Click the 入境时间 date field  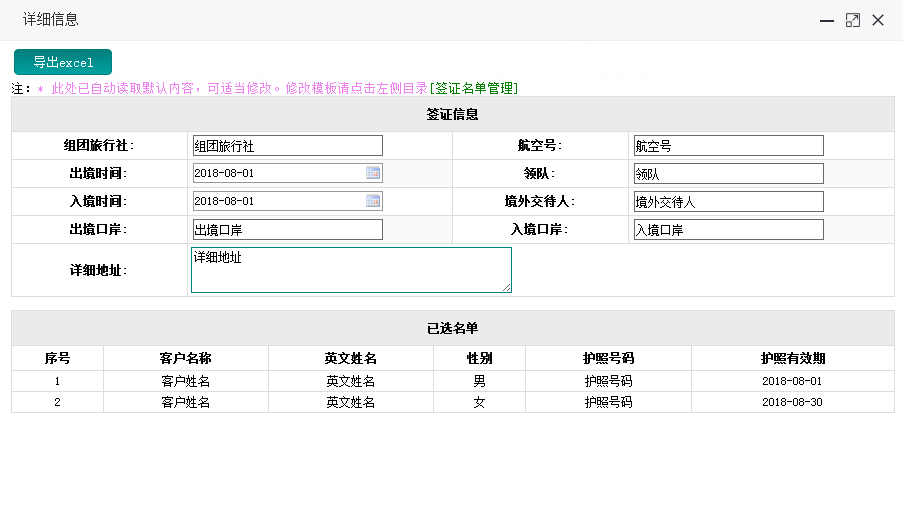[277, 201]
